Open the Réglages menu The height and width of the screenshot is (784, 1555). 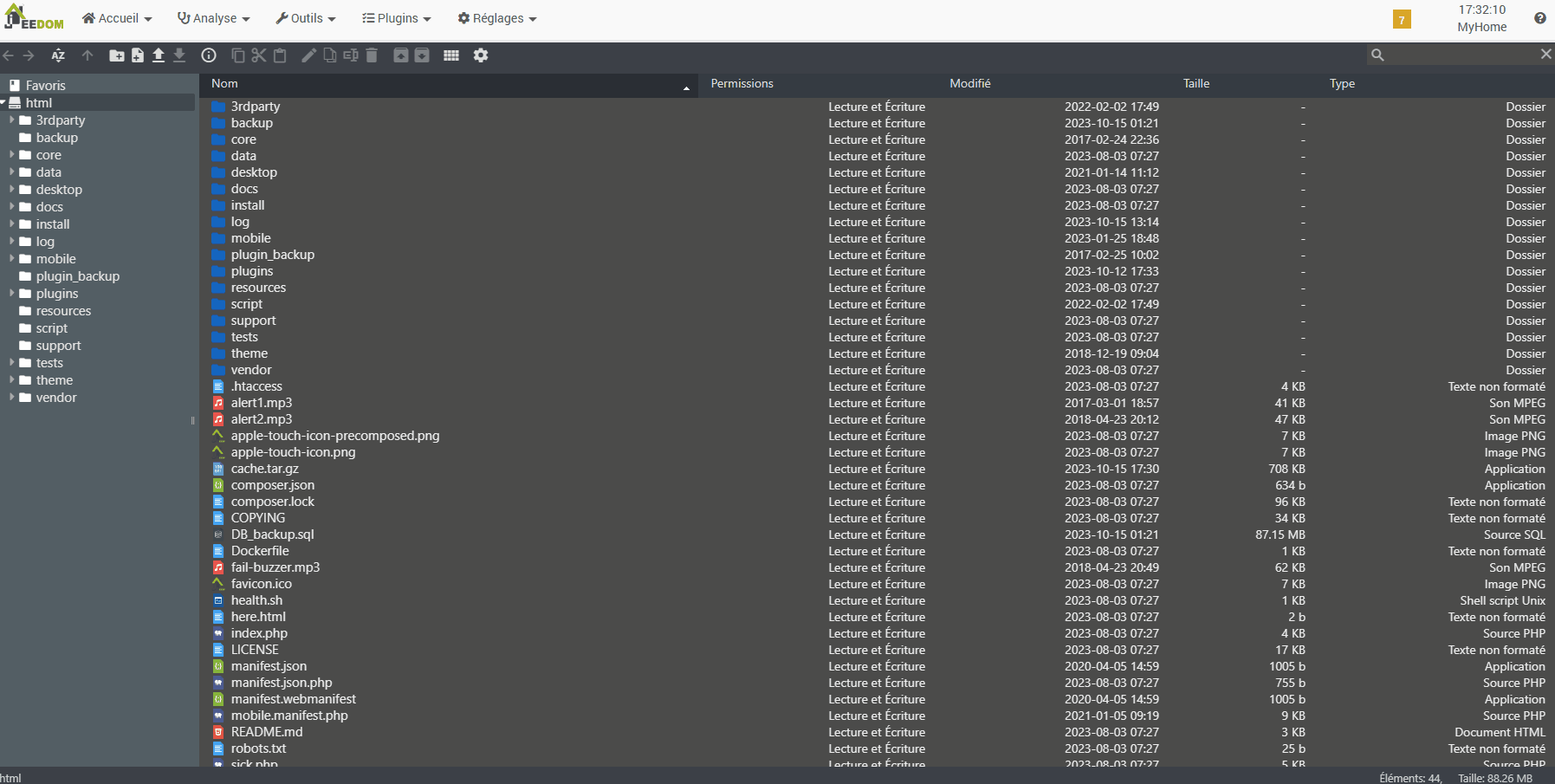pyautogui.click(x=497, y=18)
